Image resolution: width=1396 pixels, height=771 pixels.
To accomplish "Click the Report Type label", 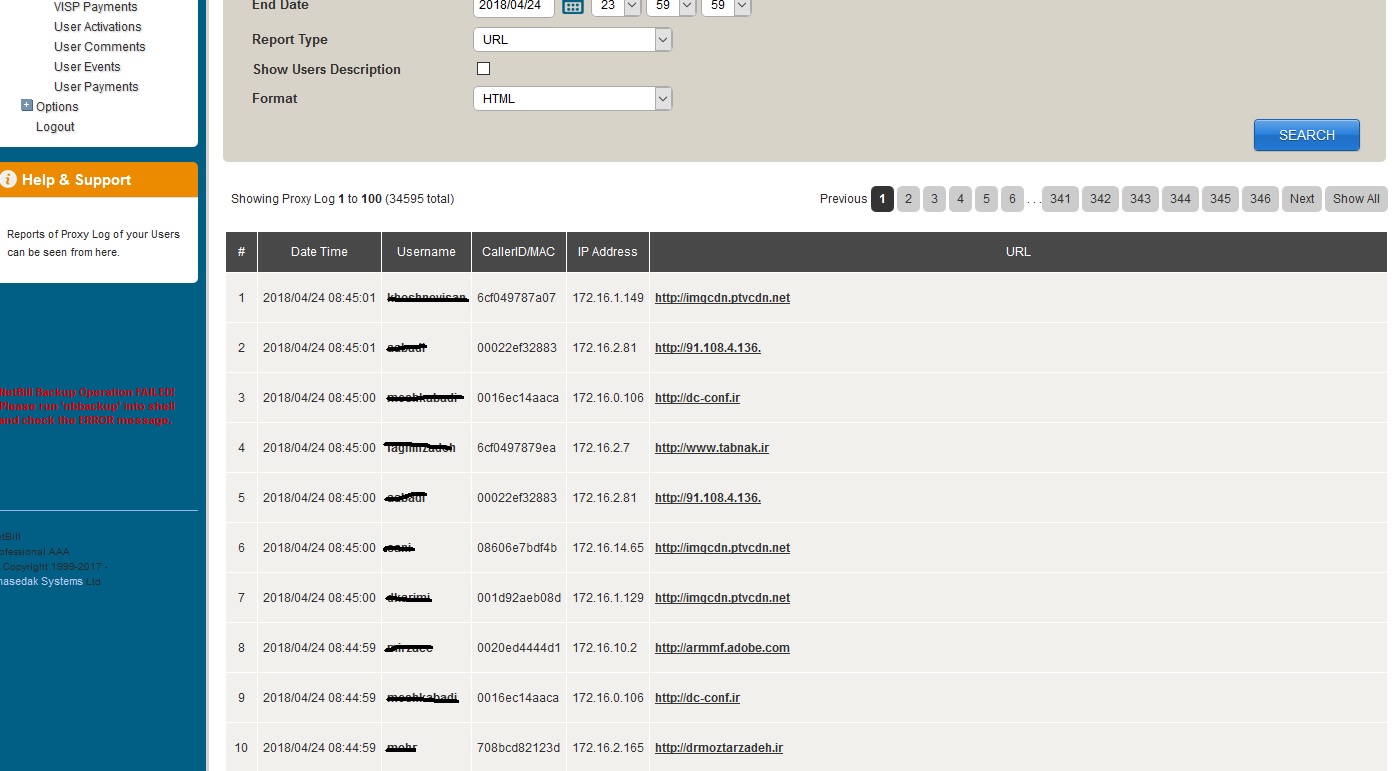I will tap(290, 40).
